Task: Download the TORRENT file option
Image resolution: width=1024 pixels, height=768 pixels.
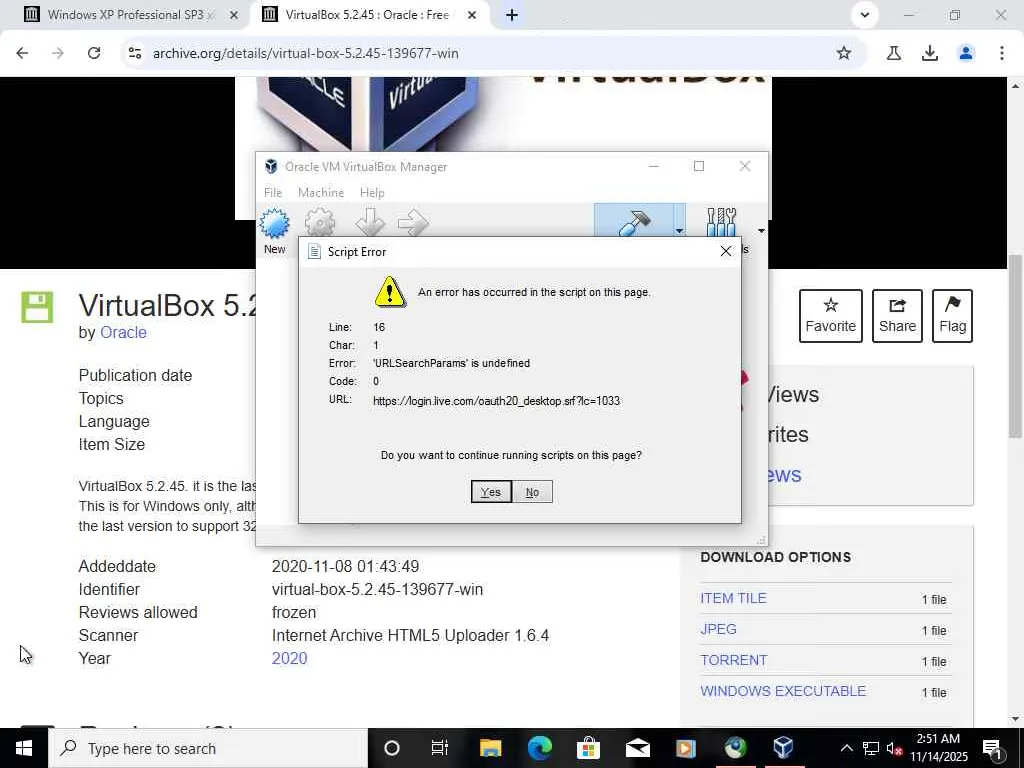Action: (733, 660)
